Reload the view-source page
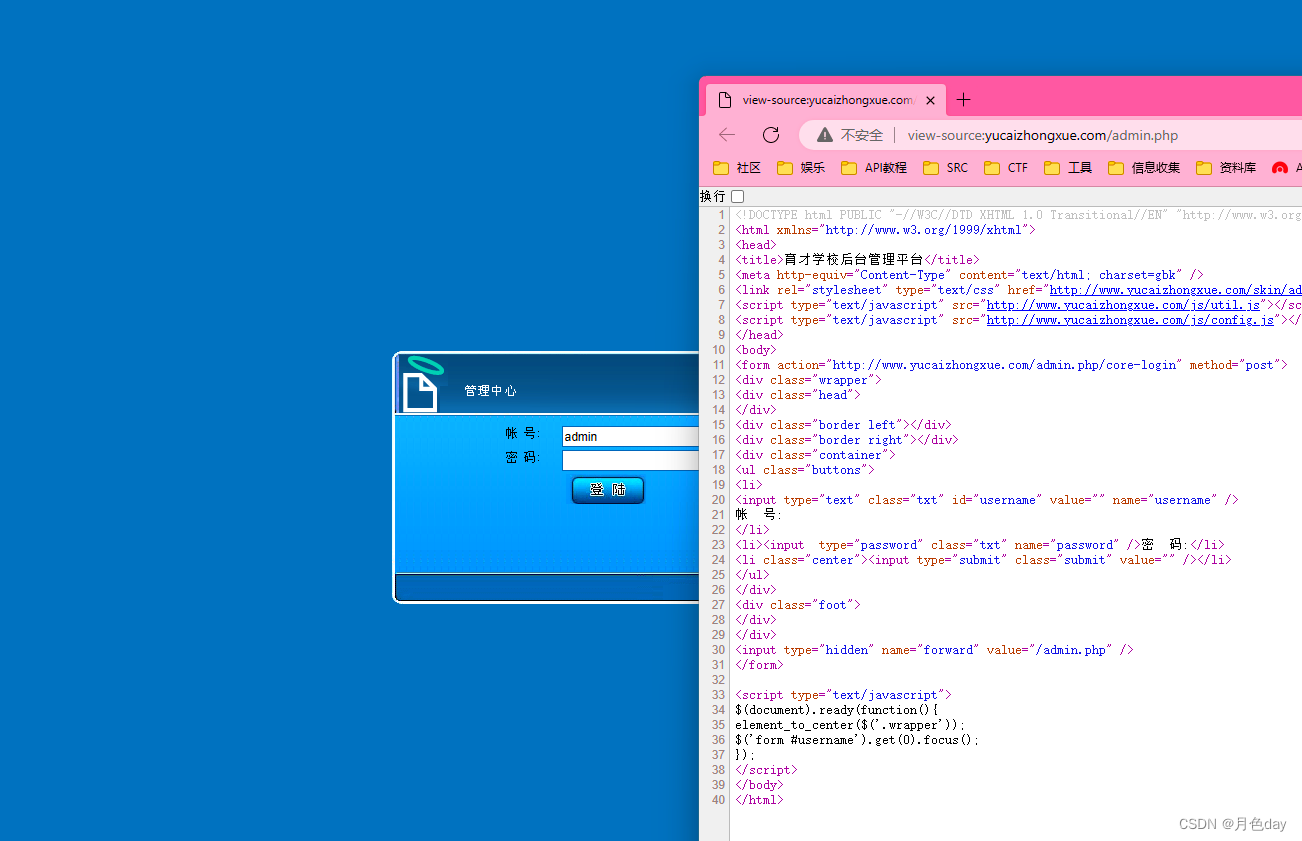This screenshot has width=1302, height=841. point(771,135)
